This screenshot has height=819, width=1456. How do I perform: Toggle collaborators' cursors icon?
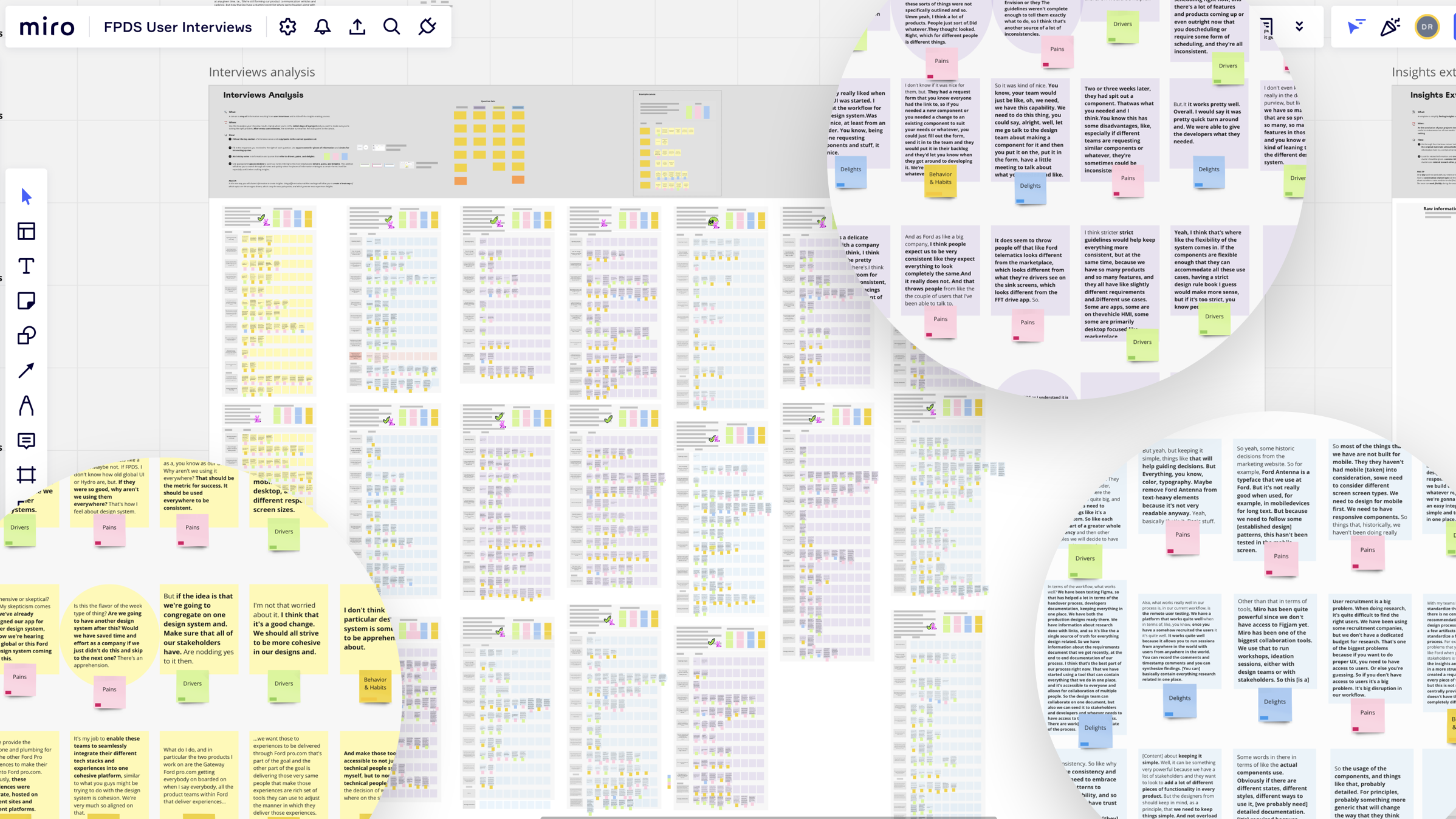click(1356, 27)
